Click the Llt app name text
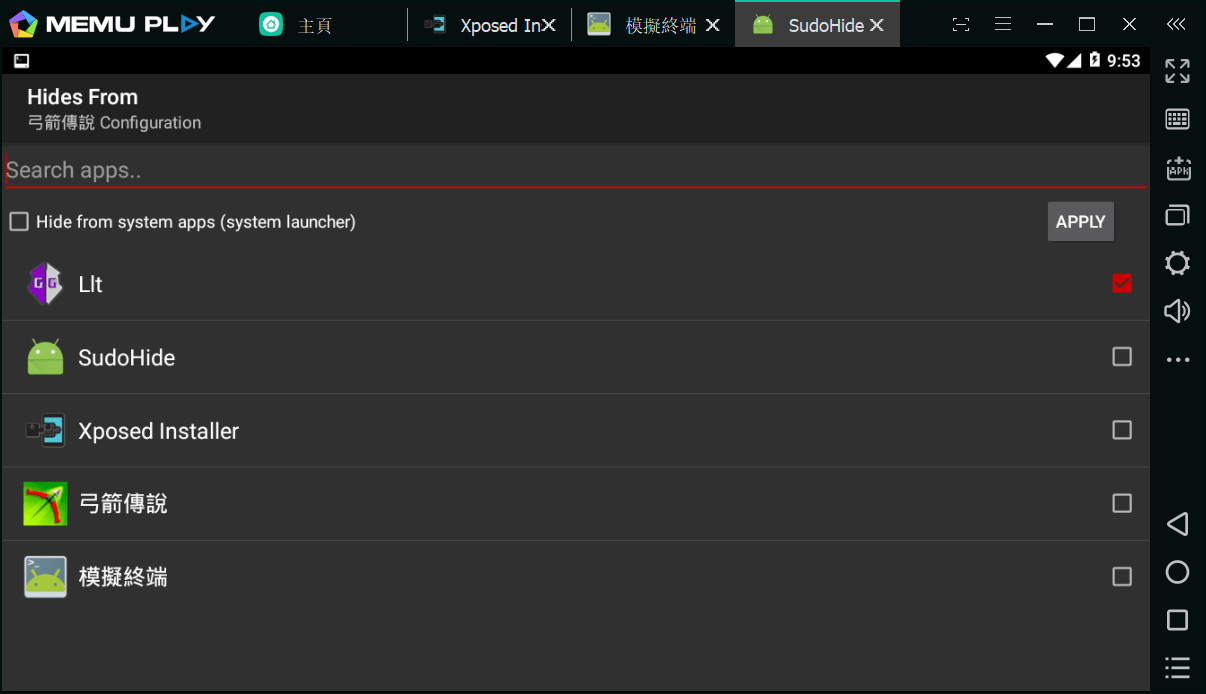This screenshot has height=694, width=1206. coord(91,284)
